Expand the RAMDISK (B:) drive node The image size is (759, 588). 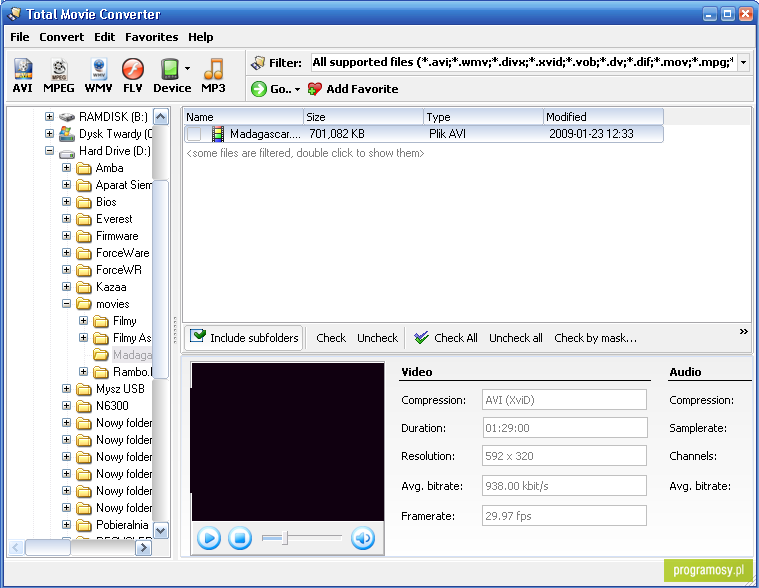(x=49, y=117)
